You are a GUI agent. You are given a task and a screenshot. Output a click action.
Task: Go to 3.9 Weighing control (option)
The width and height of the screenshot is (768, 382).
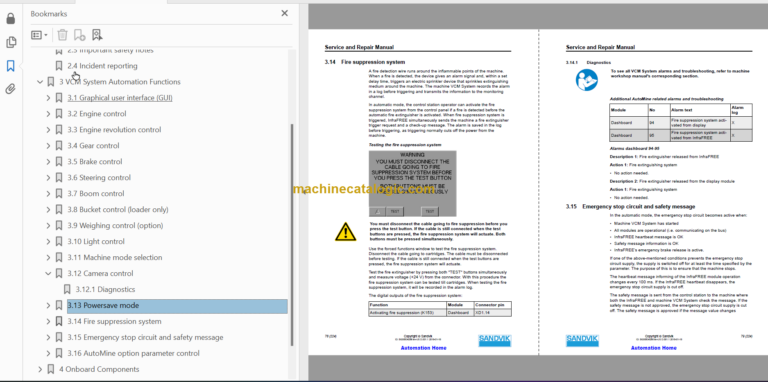coord(115,226)
